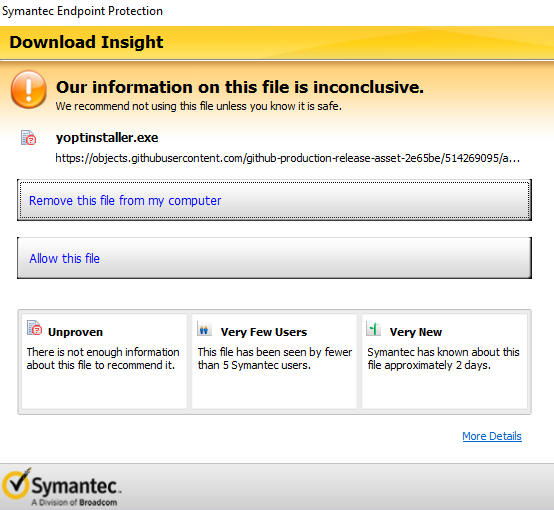554x510 pixels.
Task: Click 'seen by fewer than 5 Symantec users' text
Action: point(275,358)
